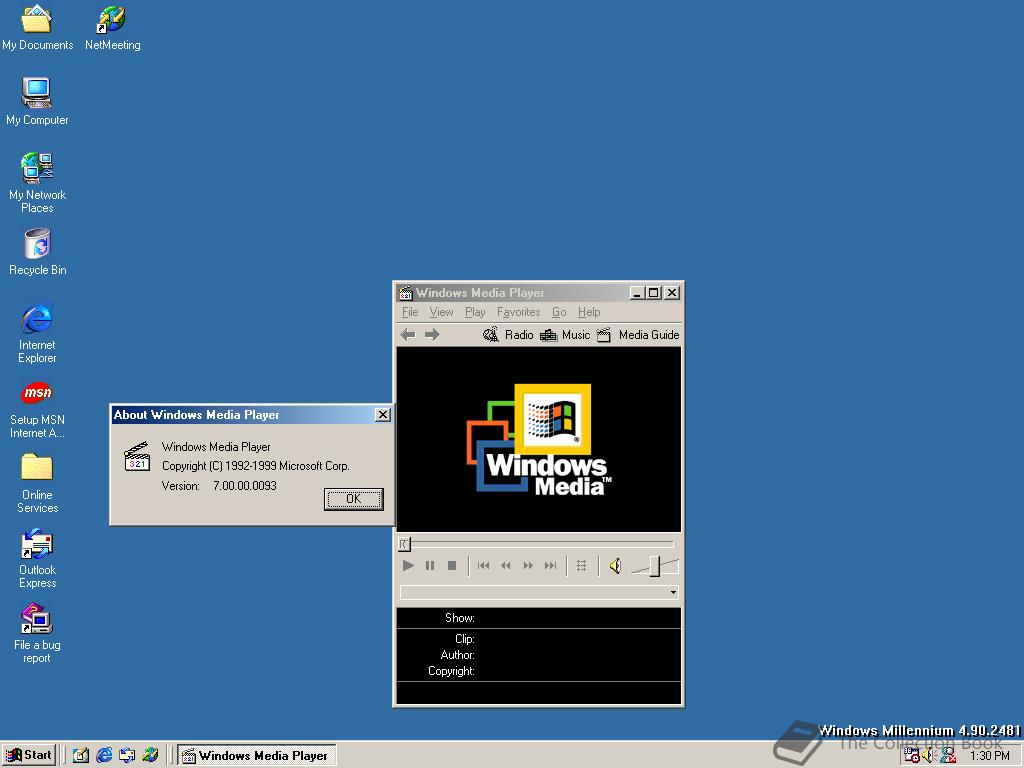Viewport: 1024px width, 768px height.
Task: Click Windows Media Player taskbar button
Action: (x=257, y=756)
